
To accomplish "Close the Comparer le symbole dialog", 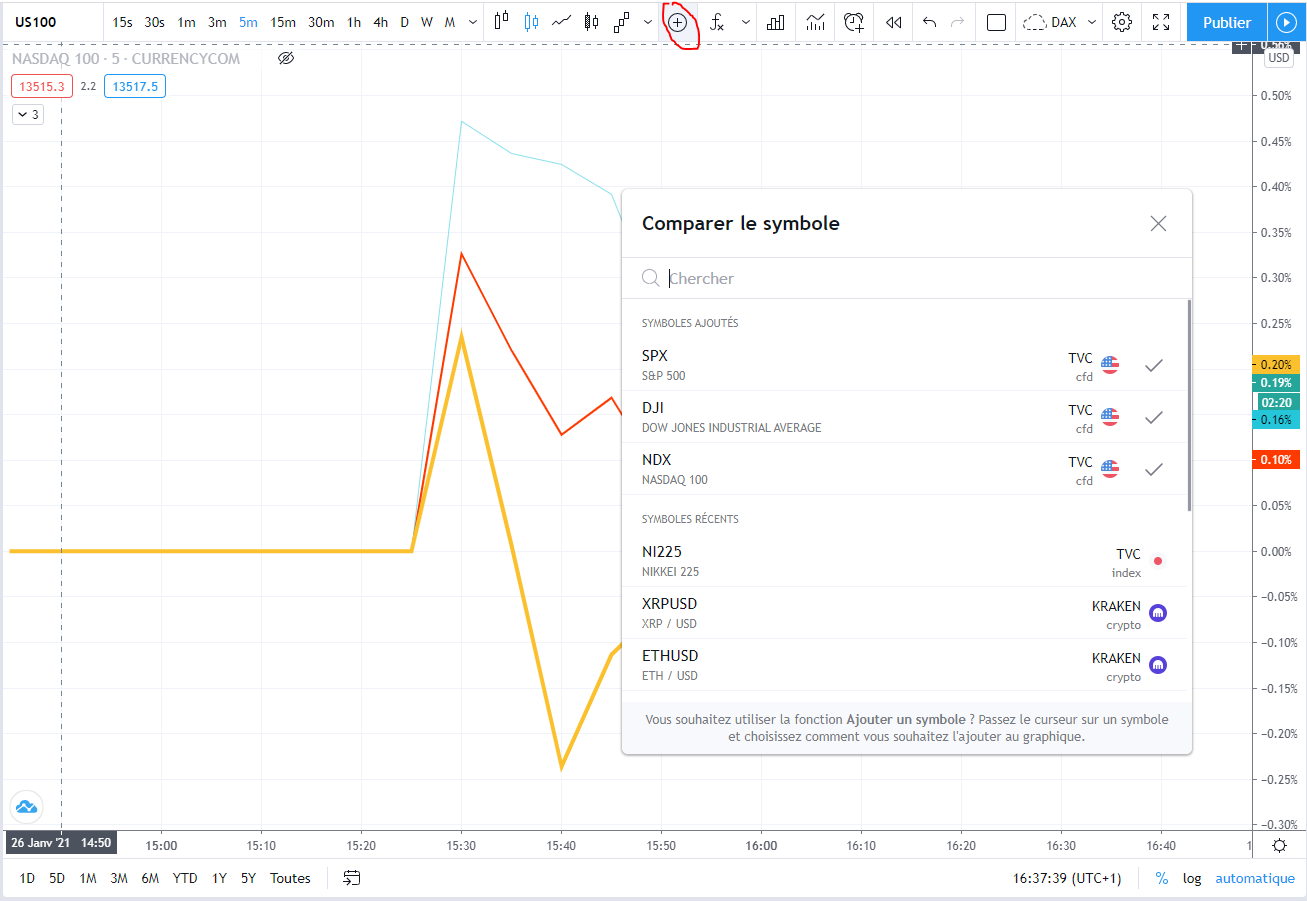I will tap(1158, 224).
